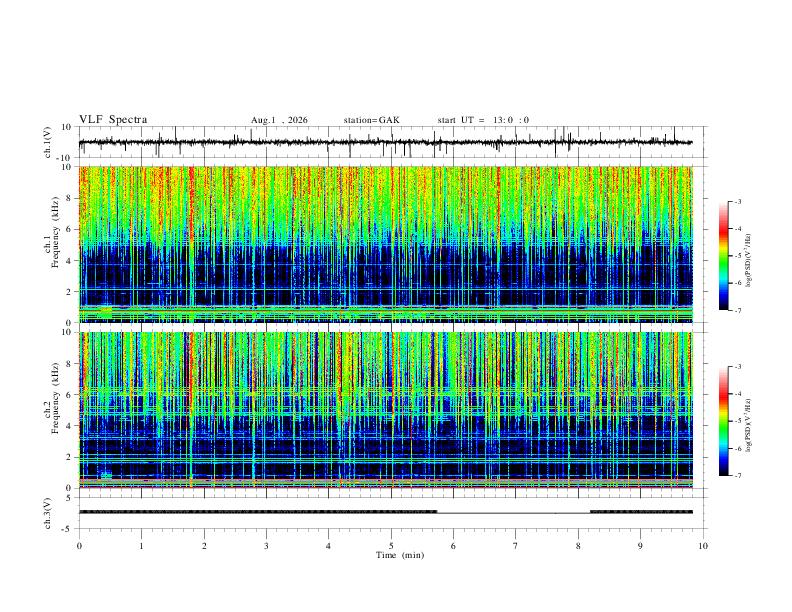Click the ch.1 spectrogram panel center
This screenshot has width=792, height=612.
(x=385, y=244)
